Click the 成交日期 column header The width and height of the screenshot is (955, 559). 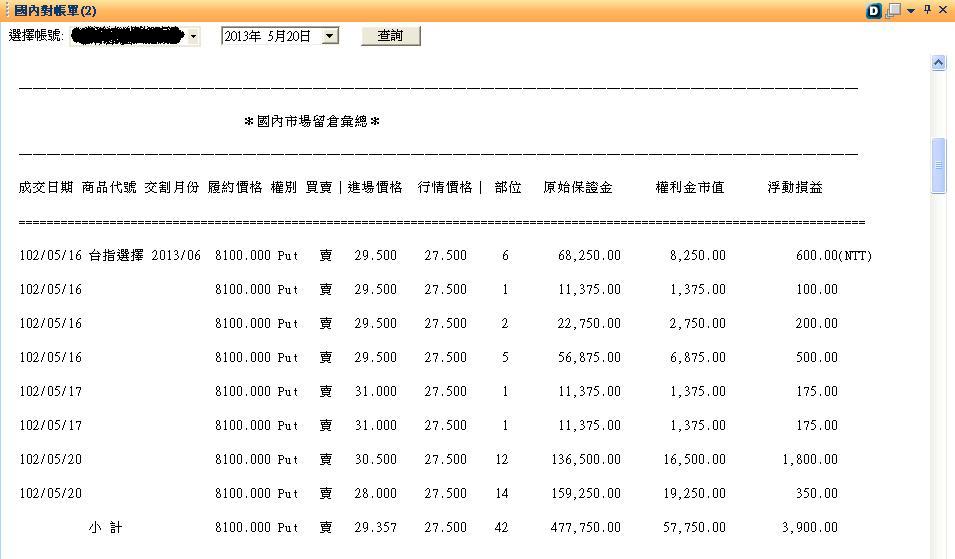point(46,188)
